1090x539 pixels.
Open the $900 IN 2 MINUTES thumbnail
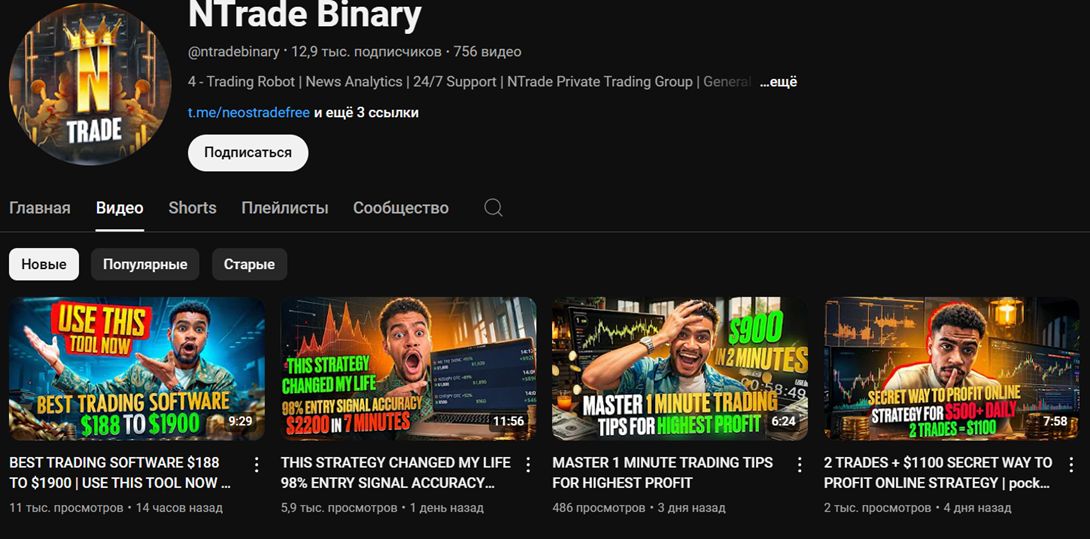tap(680, 369)
